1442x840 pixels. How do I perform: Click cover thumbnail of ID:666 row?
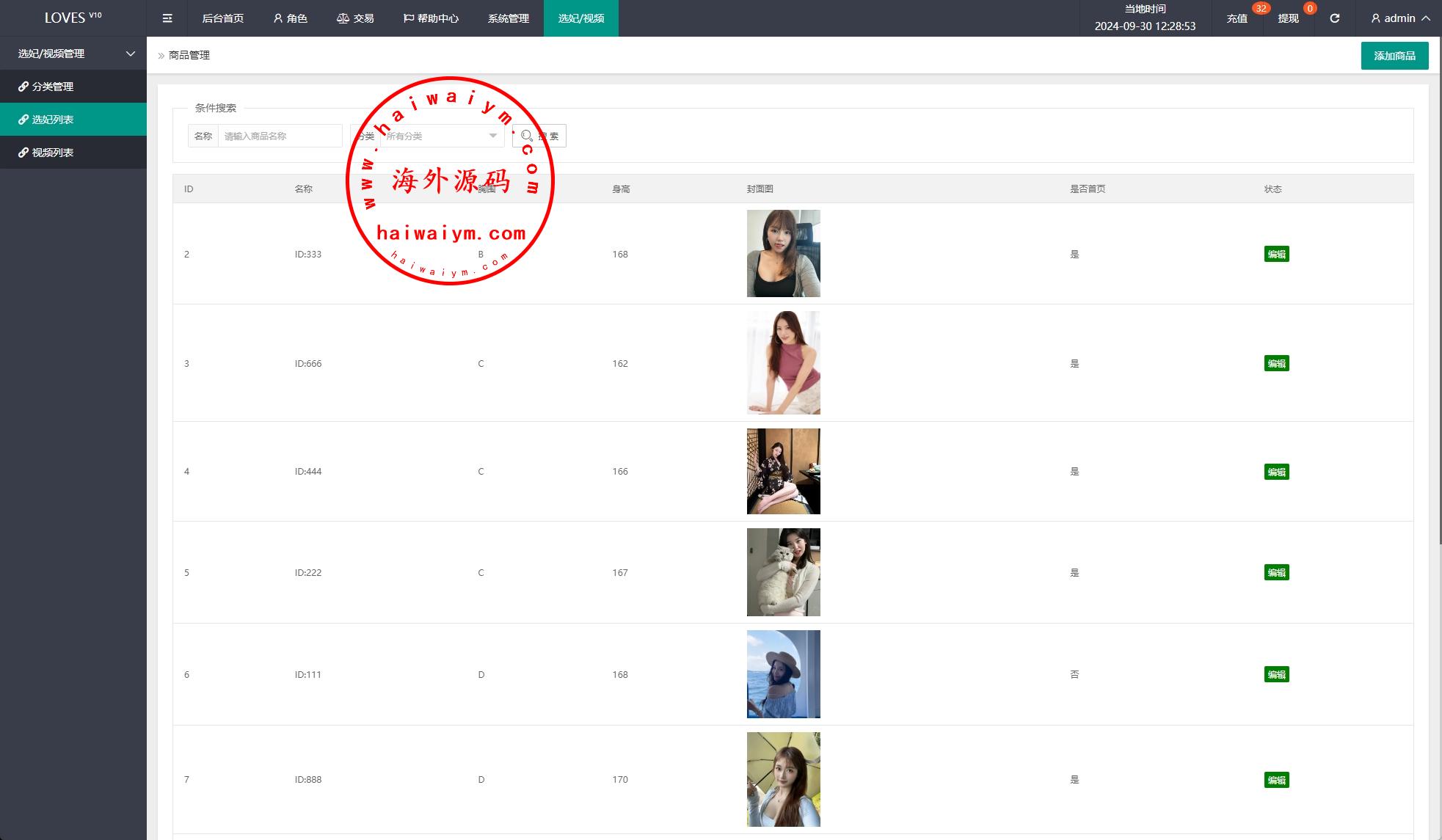tap(783, 363)
